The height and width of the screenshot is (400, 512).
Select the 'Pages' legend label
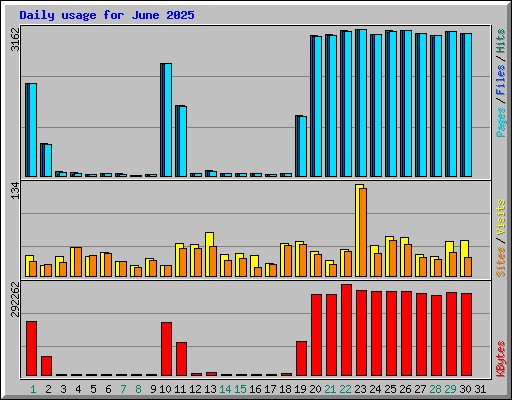click(x=501, y=122)
